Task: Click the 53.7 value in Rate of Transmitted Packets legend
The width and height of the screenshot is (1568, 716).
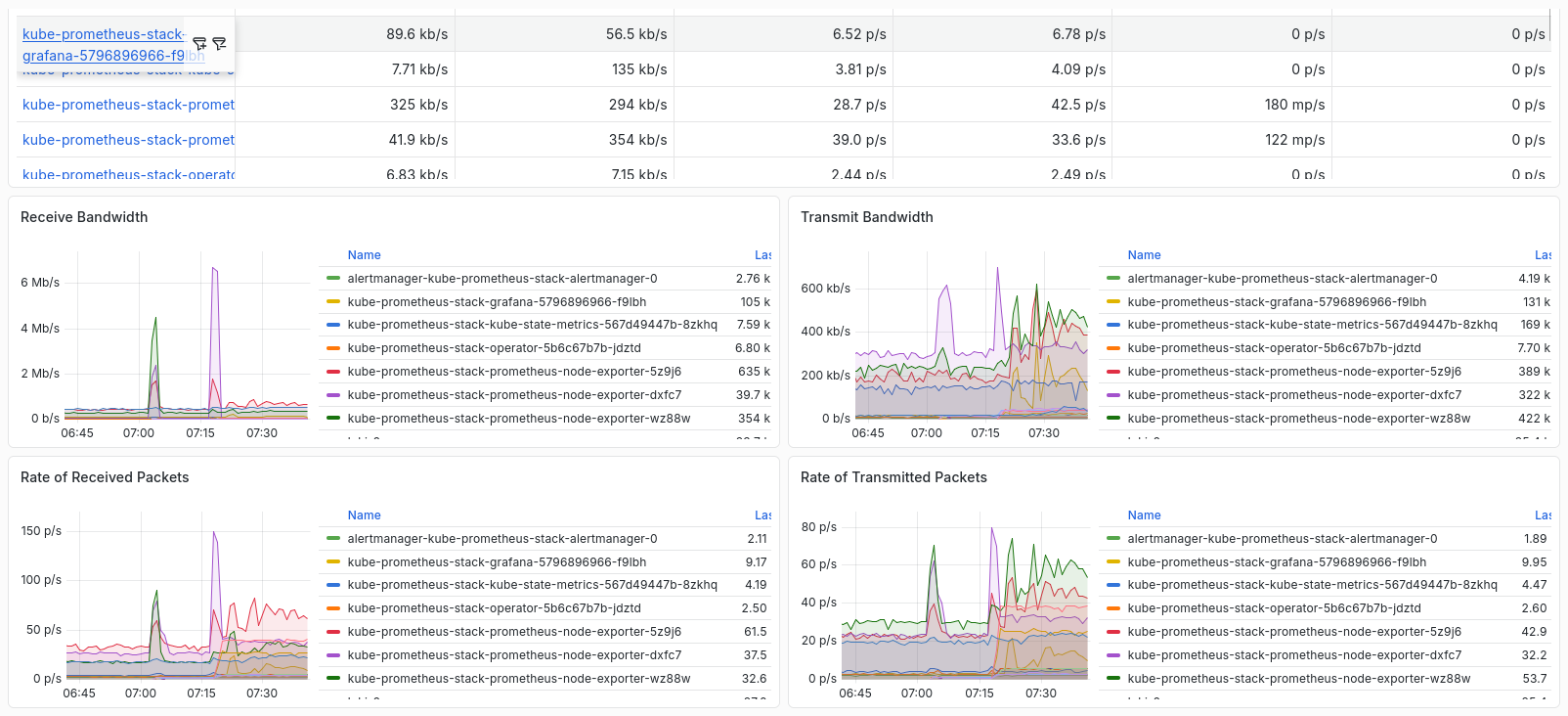Action: click(1535, 679)
